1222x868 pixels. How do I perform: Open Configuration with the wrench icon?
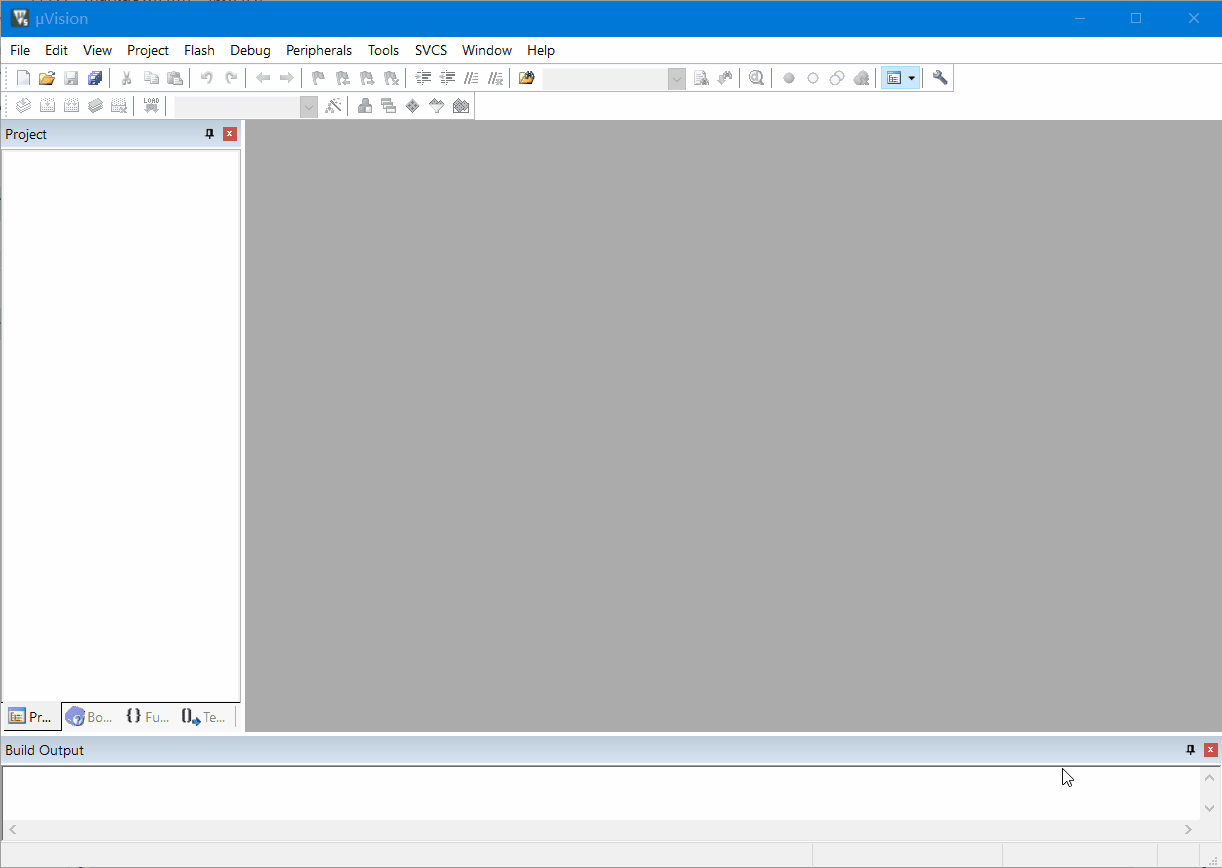pos(940,78)
